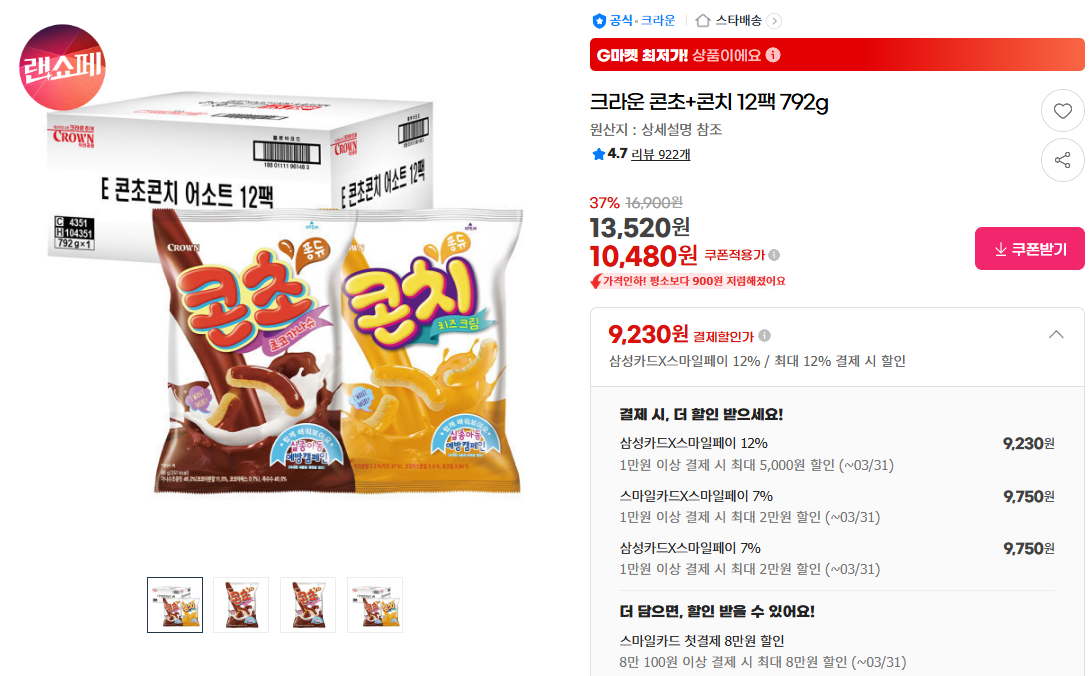
Task: Select first box-and-bags product thumbnail
Action: click(175, 604)
